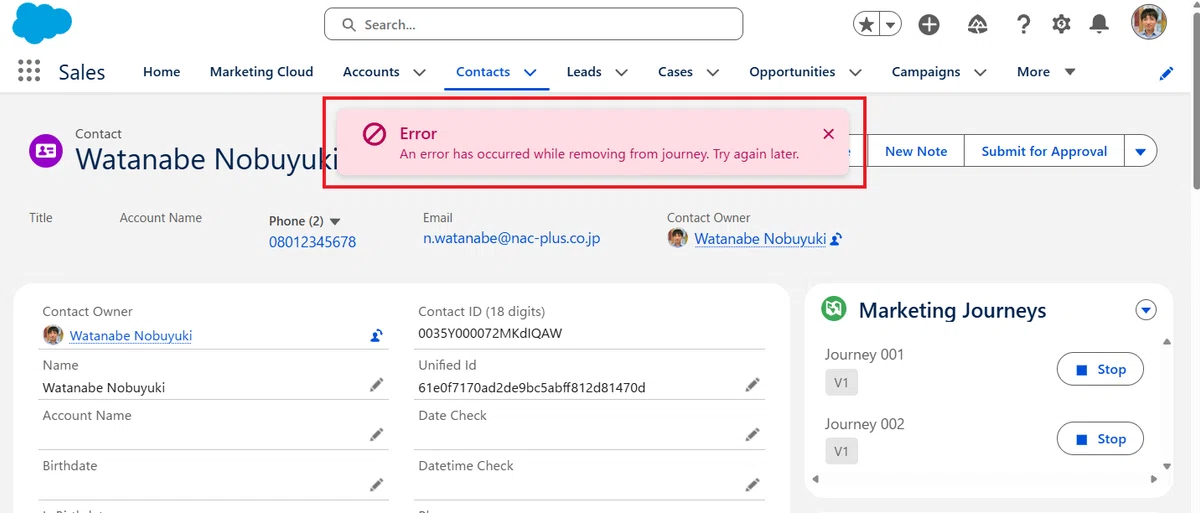Viewport: 1200px width, 513px height.
Task: Go to the Home tab
Action: click(162, 72)
